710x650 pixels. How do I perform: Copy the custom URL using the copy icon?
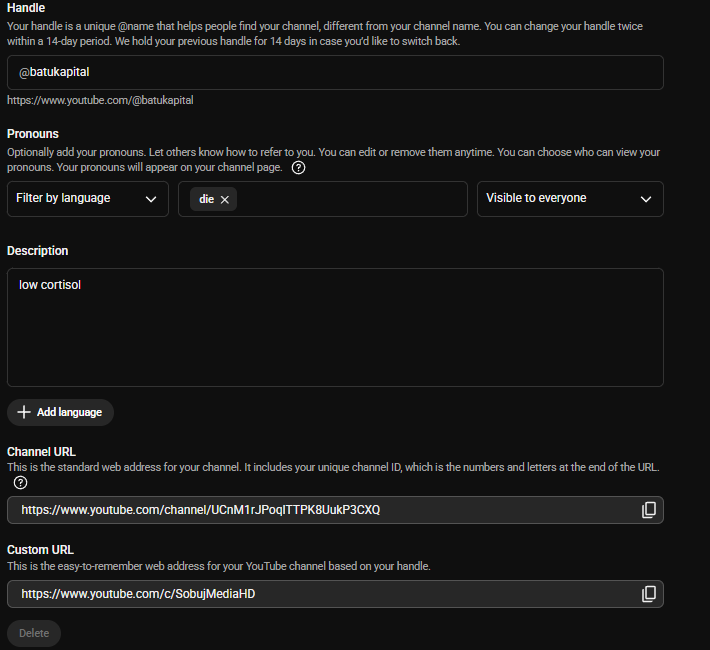pyautogui.click(x=648, y=594)
